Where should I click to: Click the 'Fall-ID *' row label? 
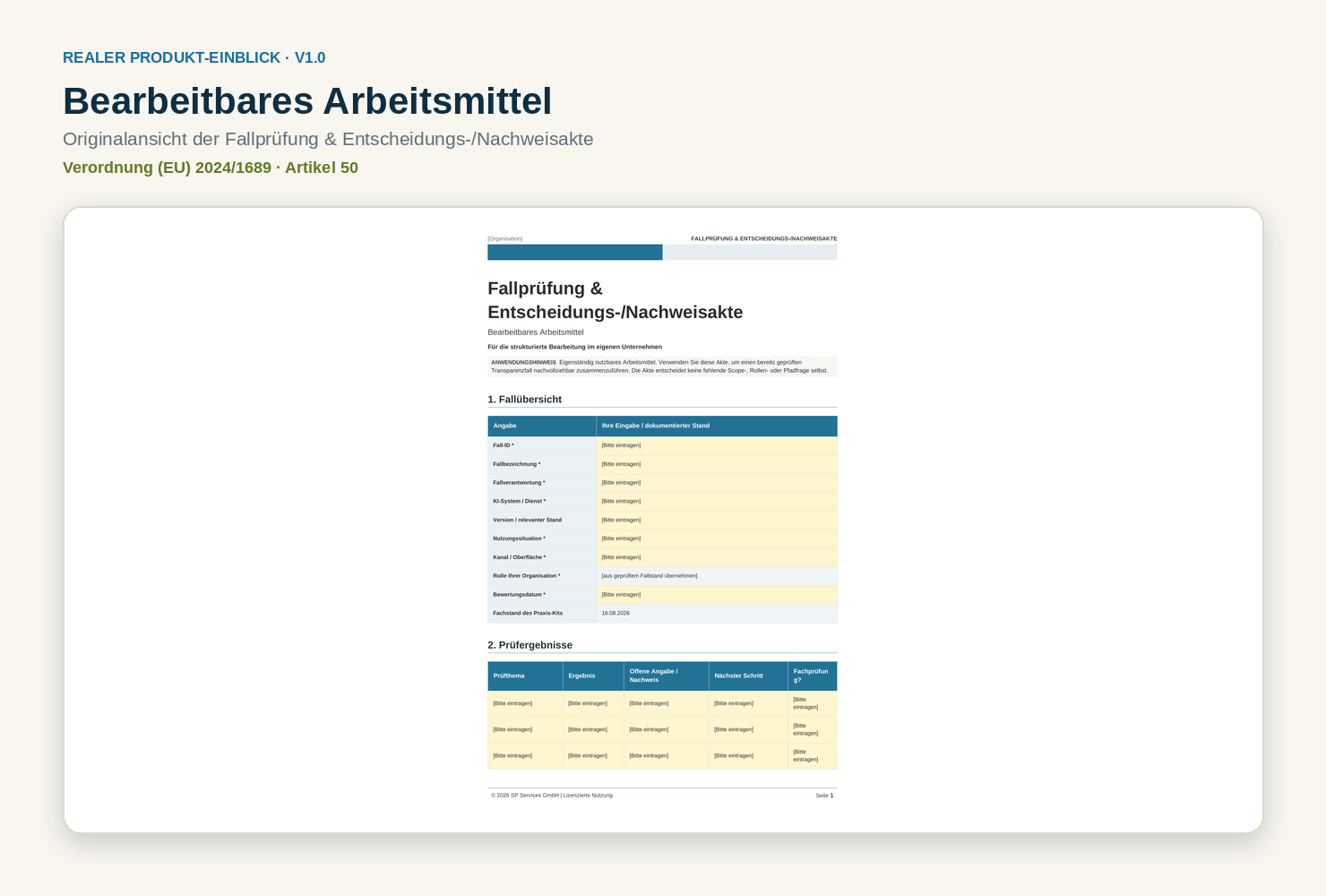pos(542,445)
